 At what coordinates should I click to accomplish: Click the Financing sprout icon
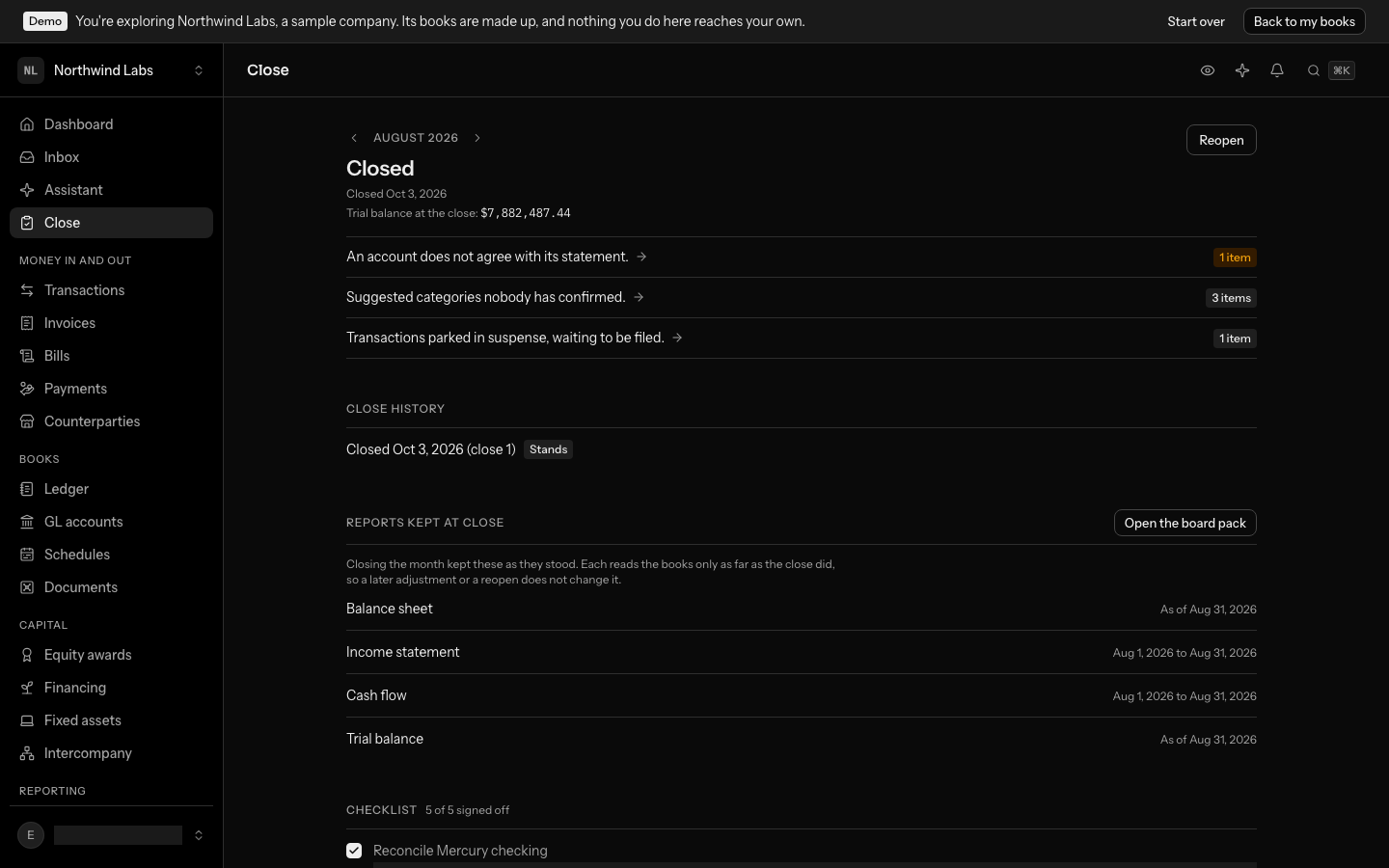point(27,688)
